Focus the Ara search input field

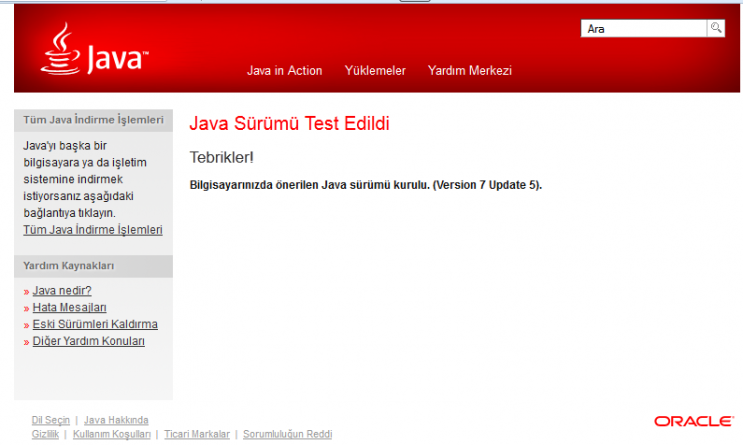643,28
